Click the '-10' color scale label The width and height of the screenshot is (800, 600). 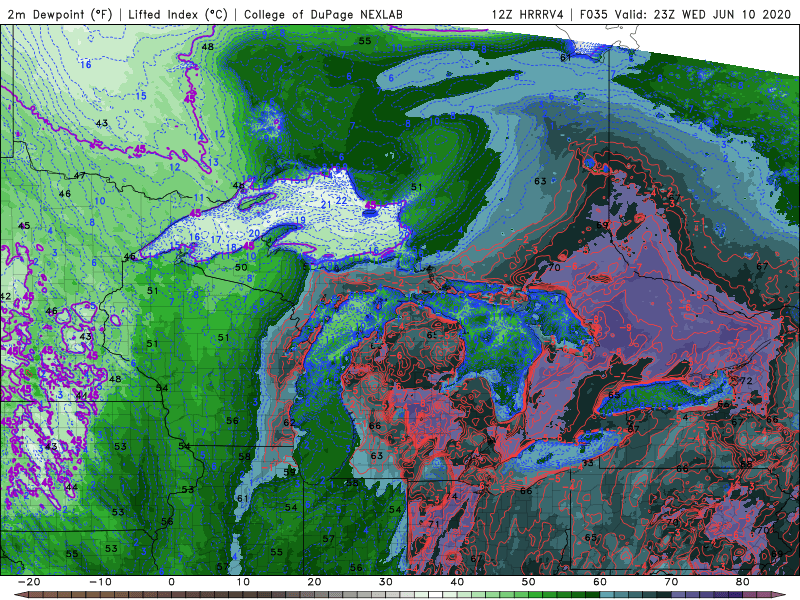(x=100, y=582)
